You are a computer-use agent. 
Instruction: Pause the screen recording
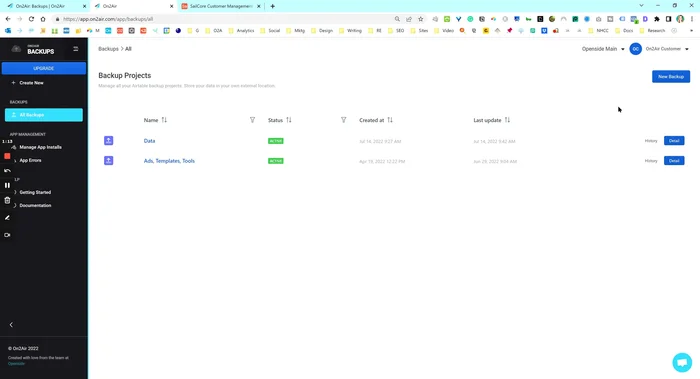pyautogui.click(x=7, y=185)
